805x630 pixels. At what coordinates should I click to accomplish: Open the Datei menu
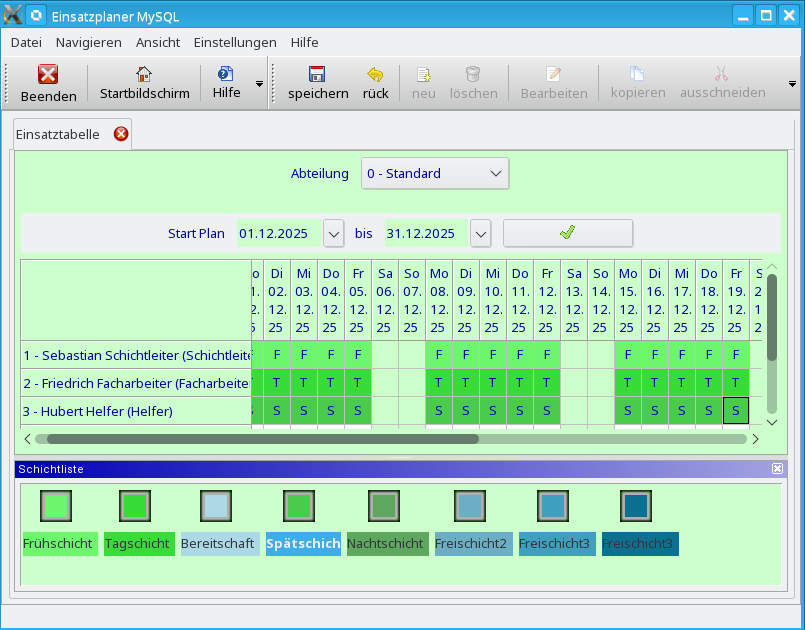point(26,42)
